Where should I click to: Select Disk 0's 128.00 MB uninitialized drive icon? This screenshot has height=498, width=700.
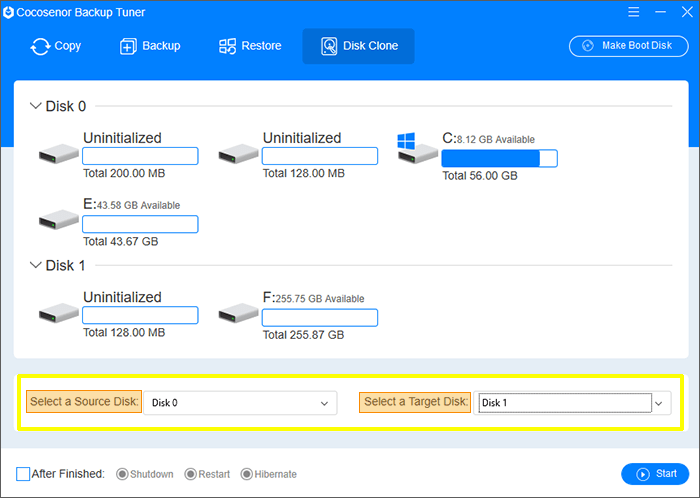[238, 154]
